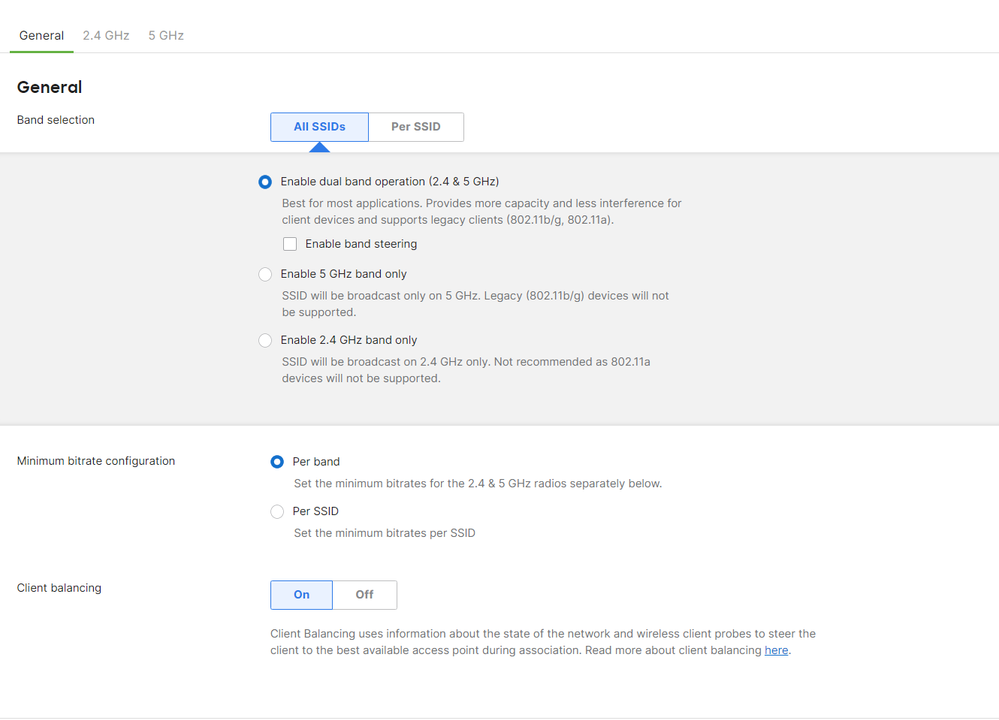Viewport: 999px width, 720px height.
Task: Open the 5 GHz tab
Action: tap(166, 35)
